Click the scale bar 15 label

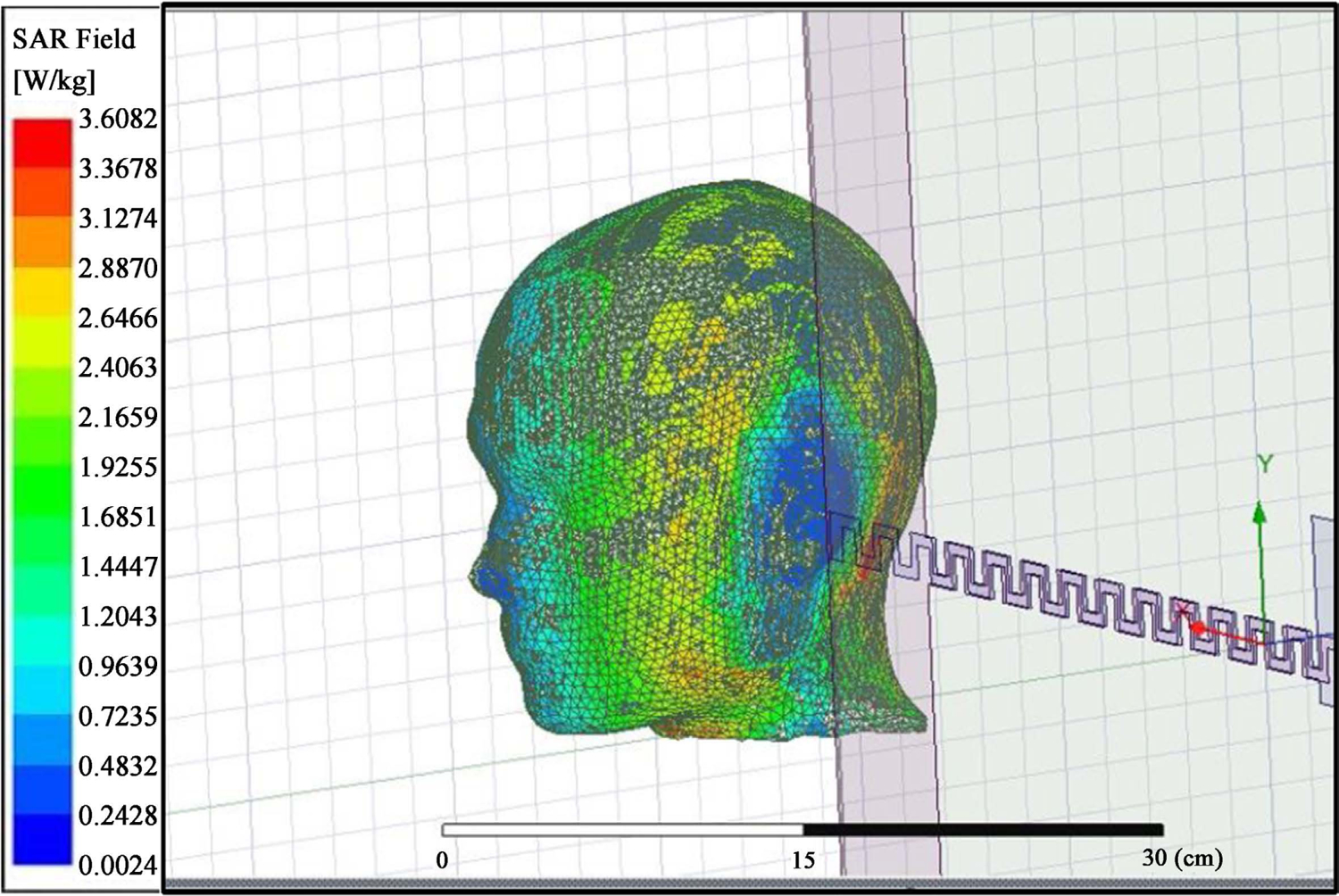(803, 860)
